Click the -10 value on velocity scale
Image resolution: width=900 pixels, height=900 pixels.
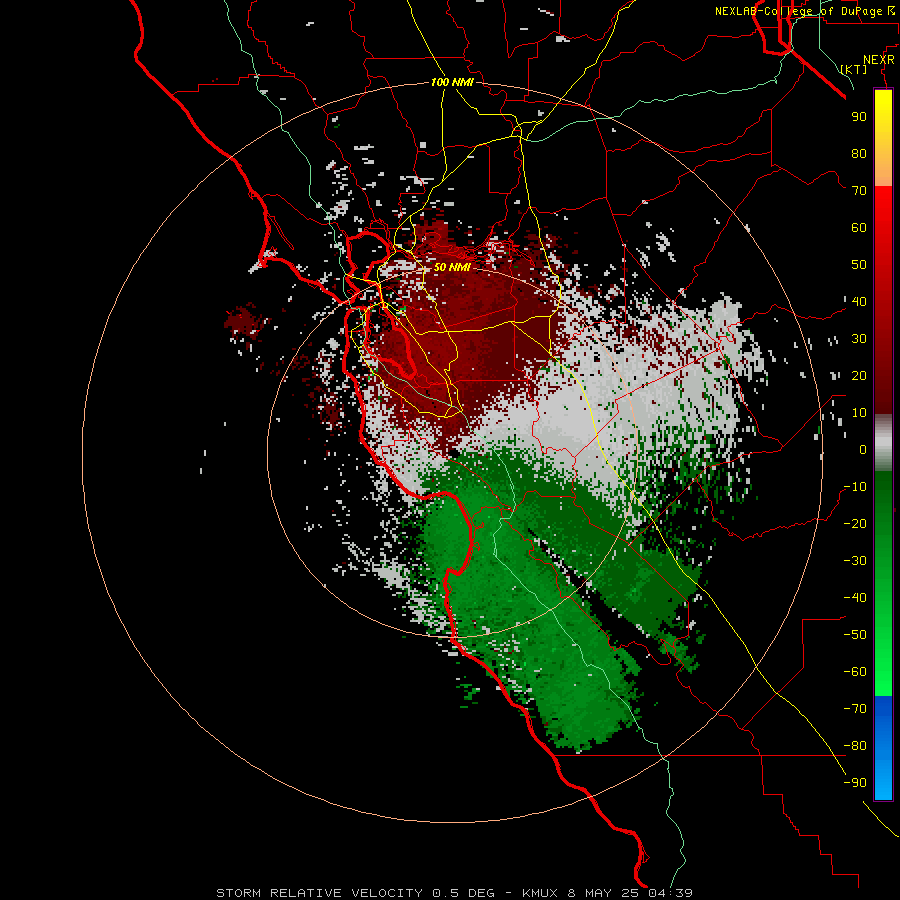(x=855, y=487)
